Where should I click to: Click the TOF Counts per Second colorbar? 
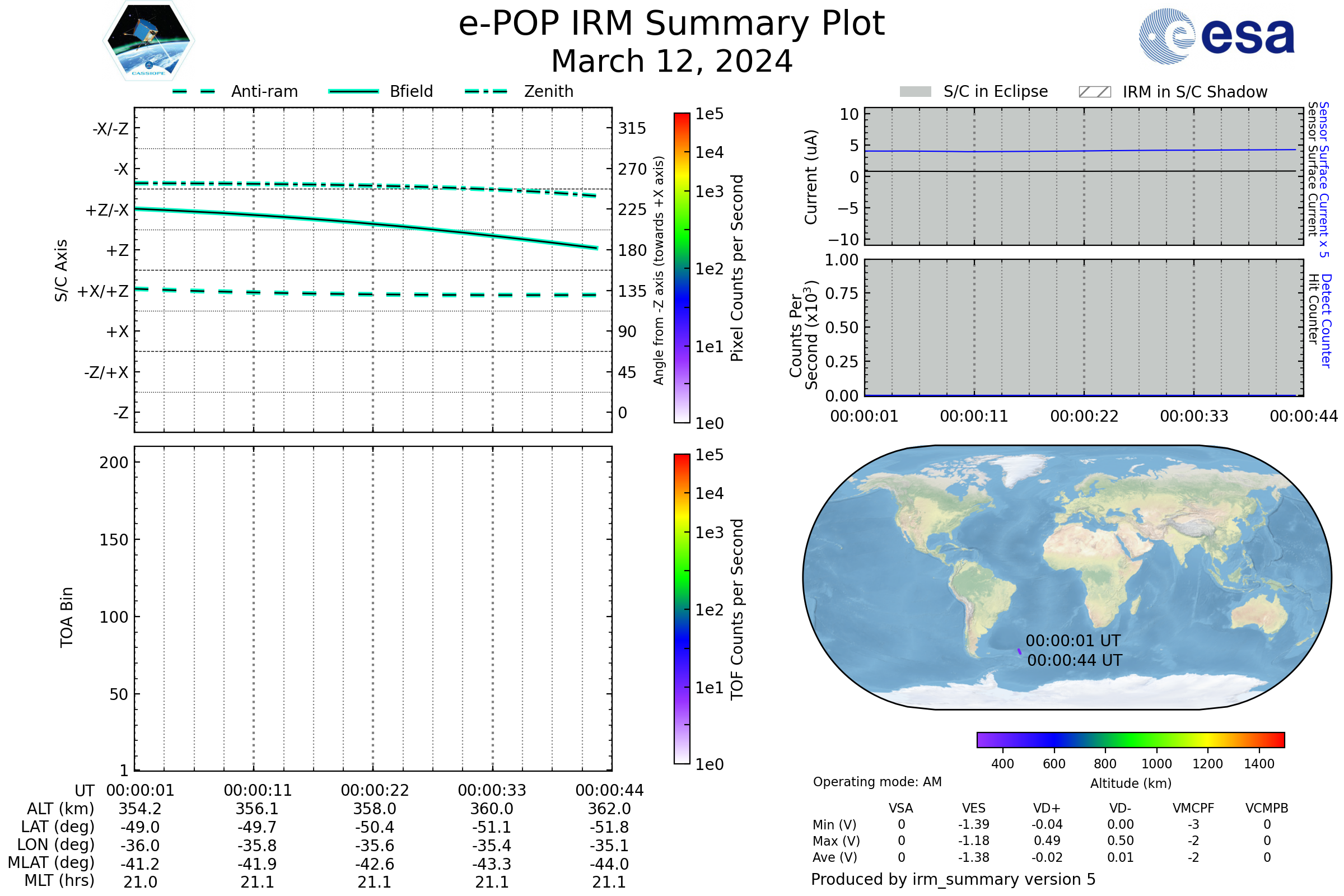point(682,609)
